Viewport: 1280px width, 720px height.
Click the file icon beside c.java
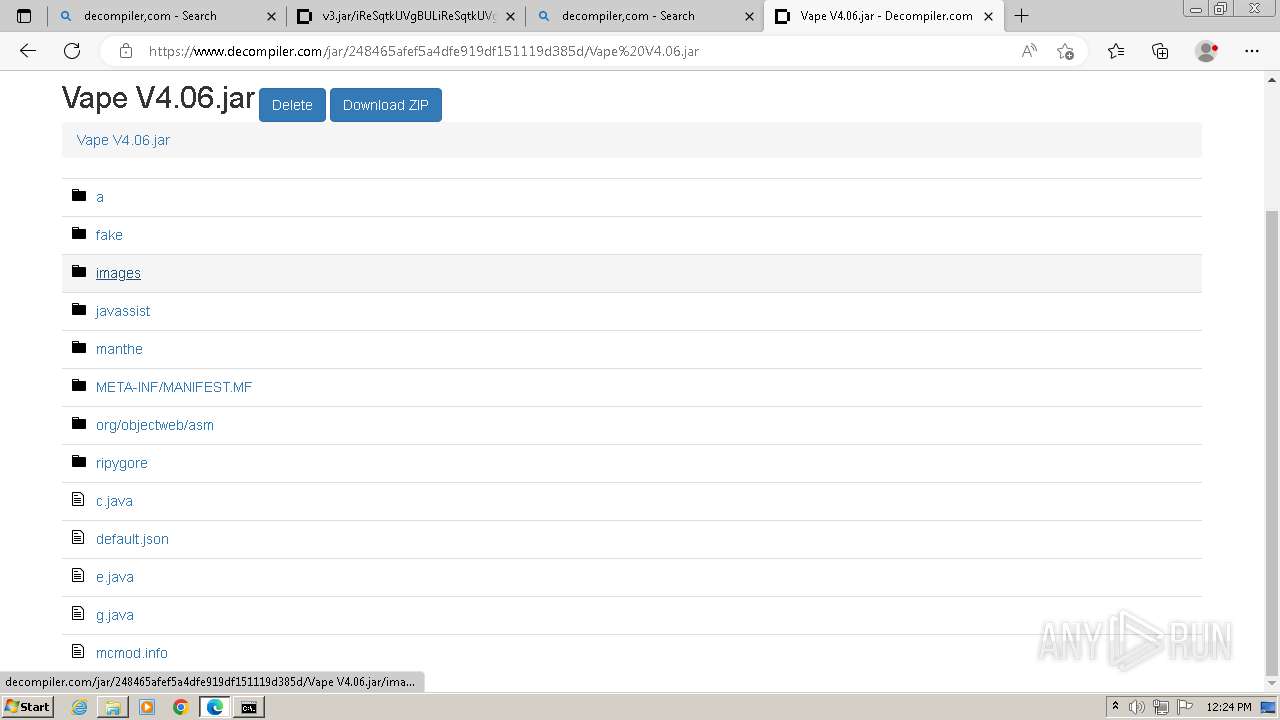[78, 499]
